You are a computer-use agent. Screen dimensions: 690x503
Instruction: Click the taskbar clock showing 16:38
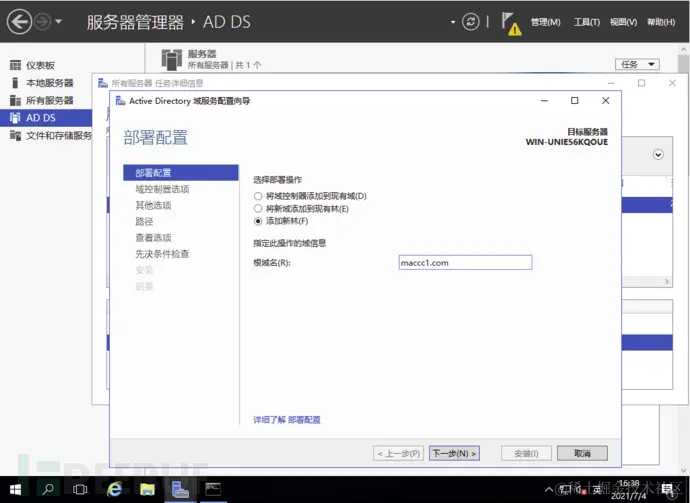click(x=629, y=489)
